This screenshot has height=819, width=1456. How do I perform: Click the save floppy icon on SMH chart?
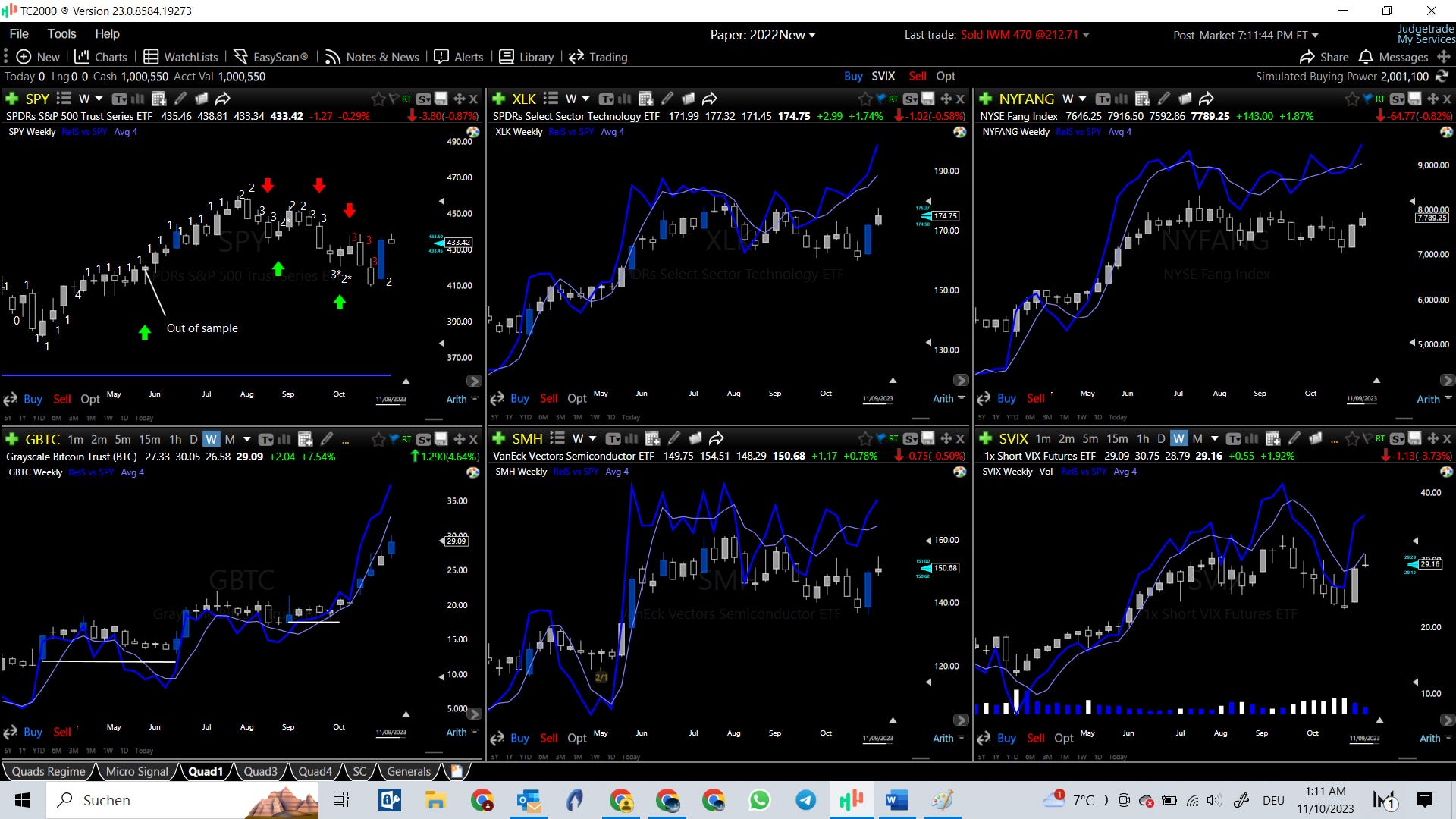(x=927, y=438)
